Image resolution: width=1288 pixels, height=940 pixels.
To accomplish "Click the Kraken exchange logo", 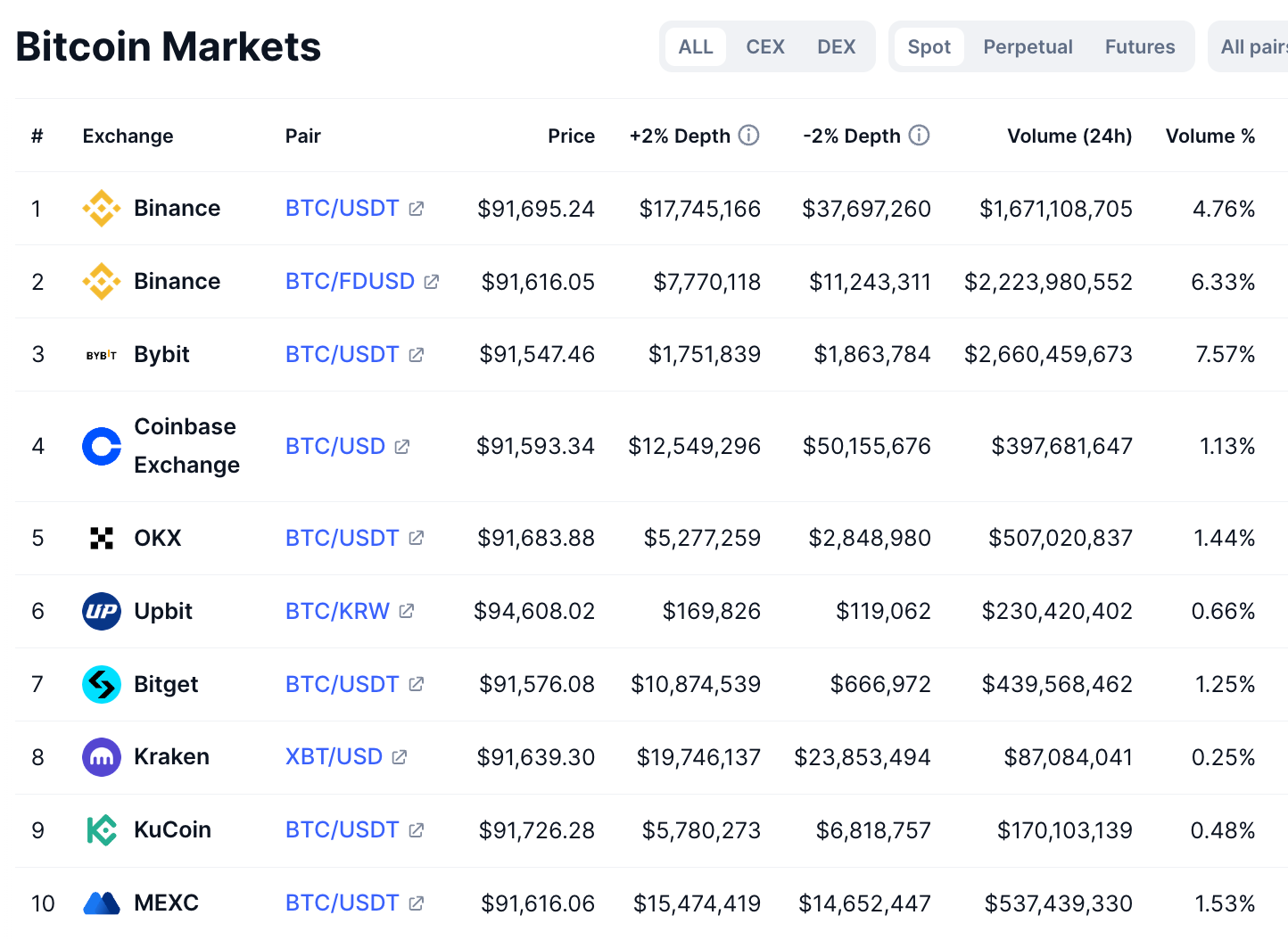I will [x=101, y=756].
